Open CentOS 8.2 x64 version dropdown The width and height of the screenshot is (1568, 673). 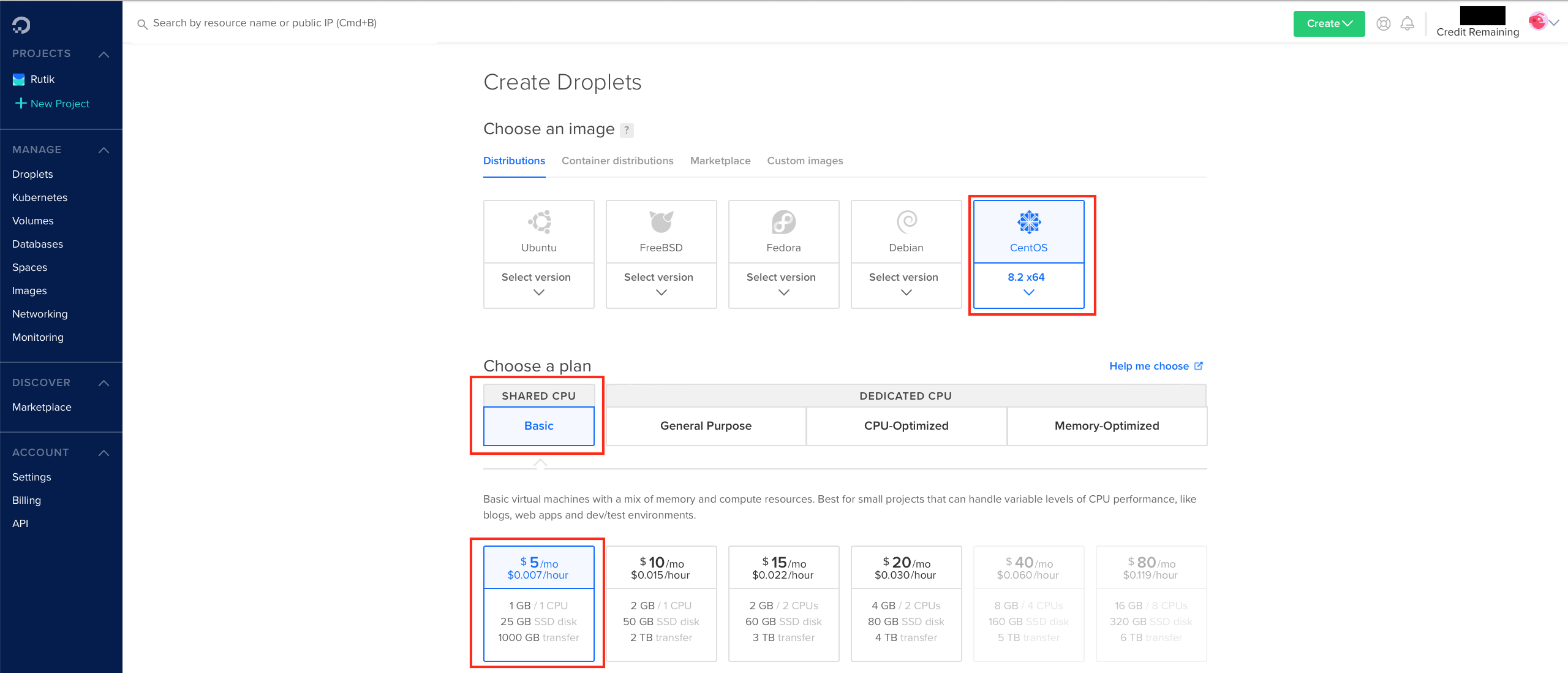(1029, 286)
